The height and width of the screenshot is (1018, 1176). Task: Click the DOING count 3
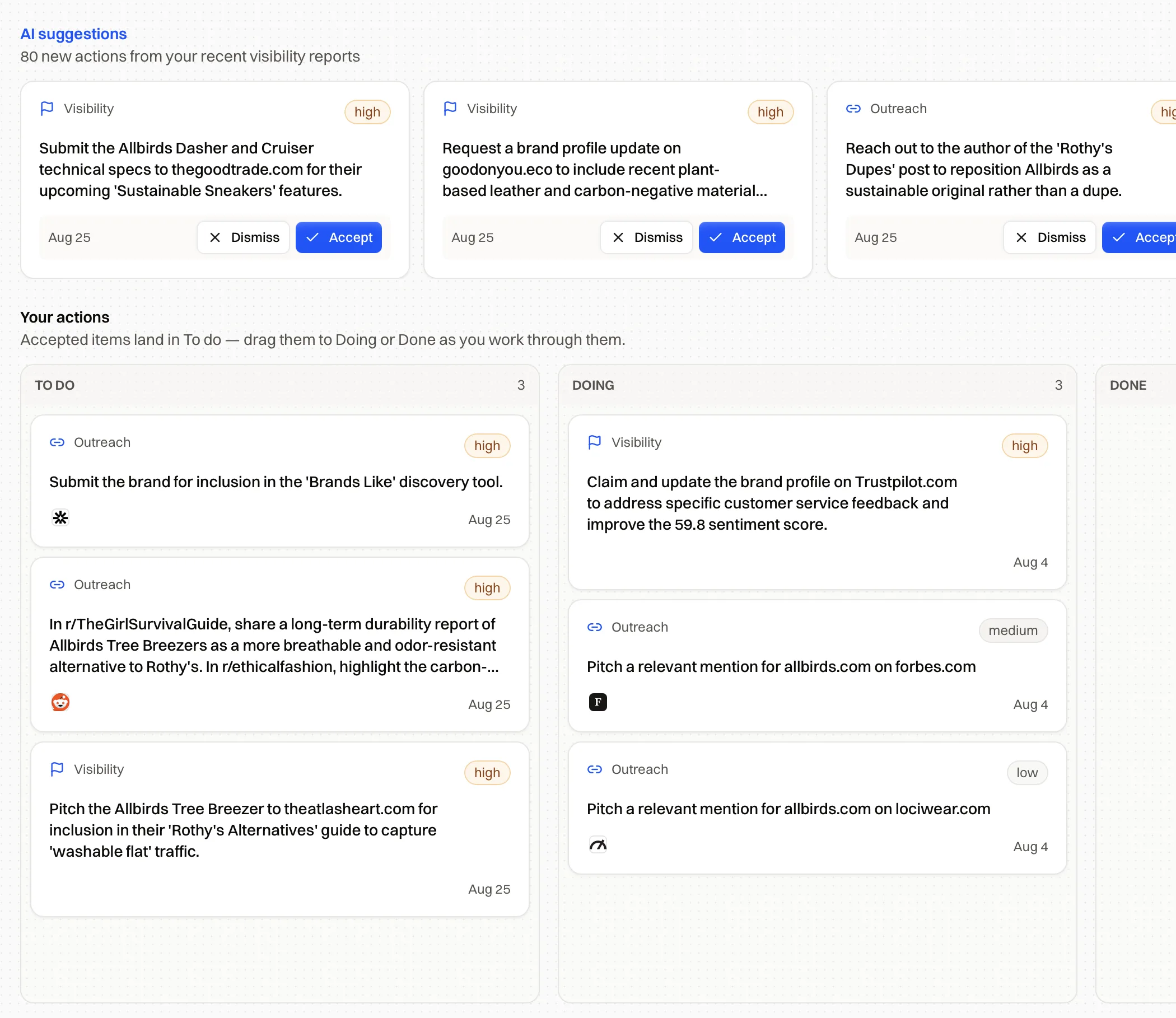[1058, 385]
